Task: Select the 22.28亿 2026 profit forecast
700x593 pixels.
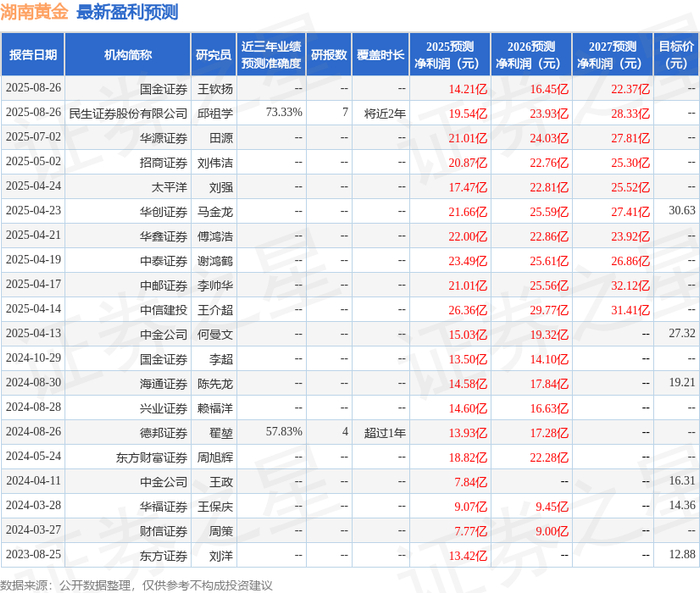Action: click(549, 457)
